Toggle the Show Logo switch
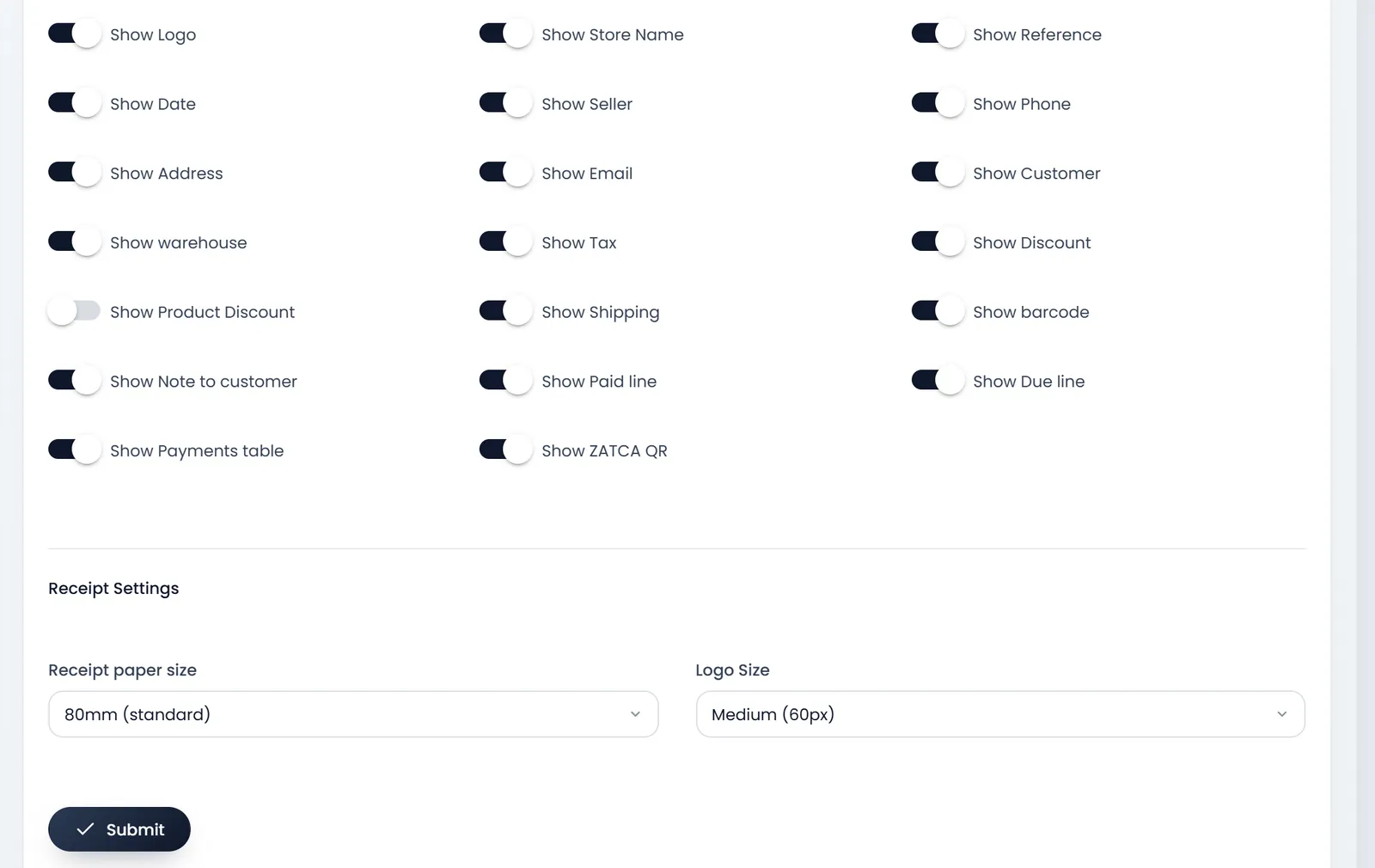Viewport: 1375px width, 868px height. [x=74, y=34]
